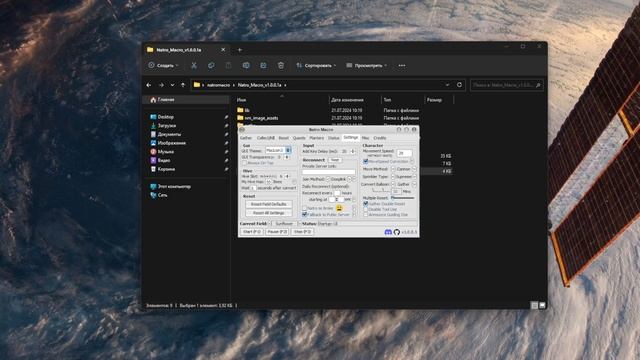This screenshot has width=640, height=360.
Task: Open recent locations chevron beside forward arrow
Action: tap(172, 85)
